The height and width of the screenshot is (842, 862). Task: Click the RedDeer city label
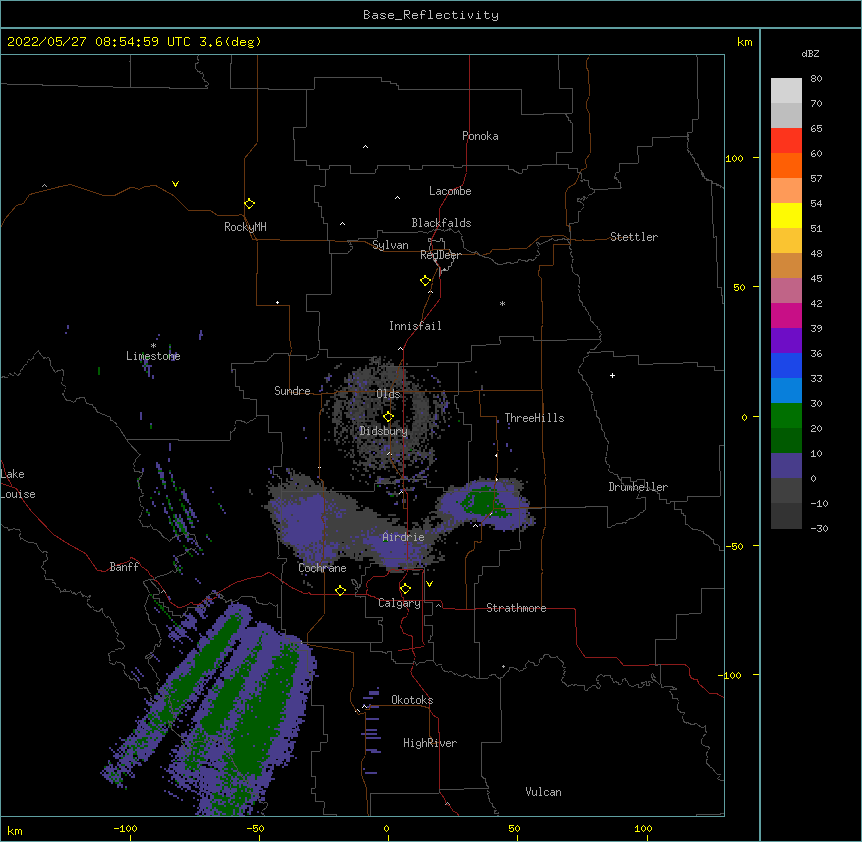coord(440,255)
